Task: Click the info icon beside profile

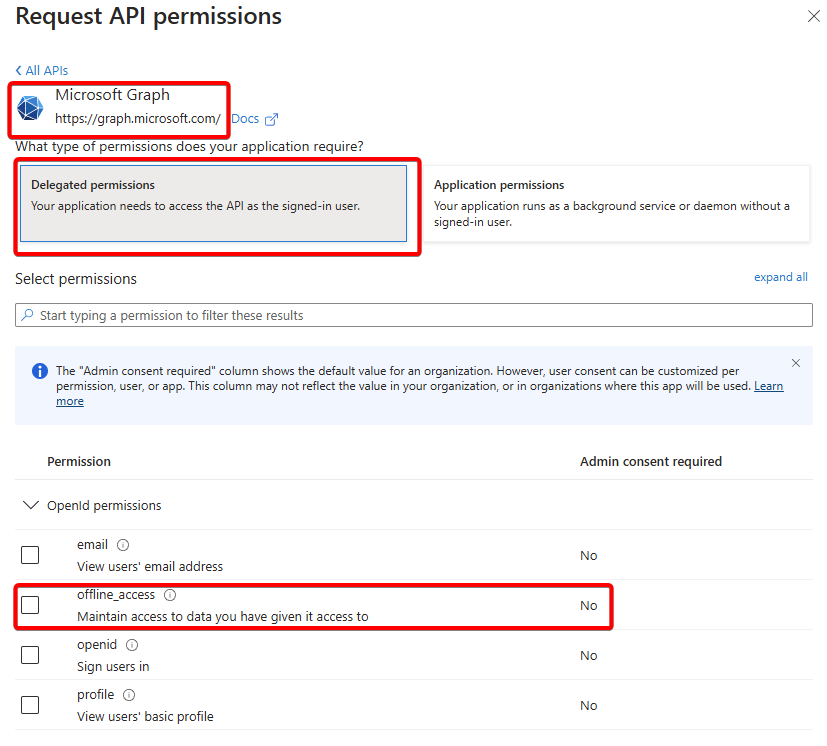Action: (129, 695)
